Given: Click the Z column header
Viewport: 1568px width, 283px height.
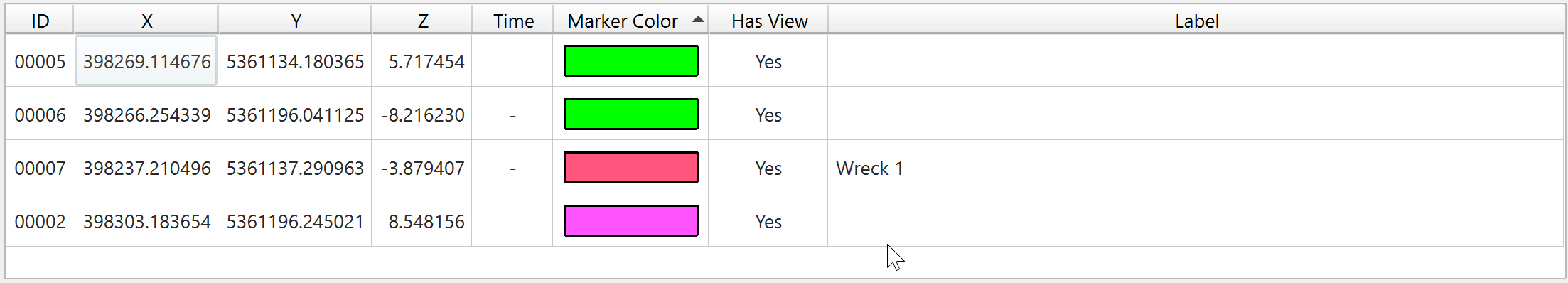Looking at the screenshot, I should click(x=422, y=21).
